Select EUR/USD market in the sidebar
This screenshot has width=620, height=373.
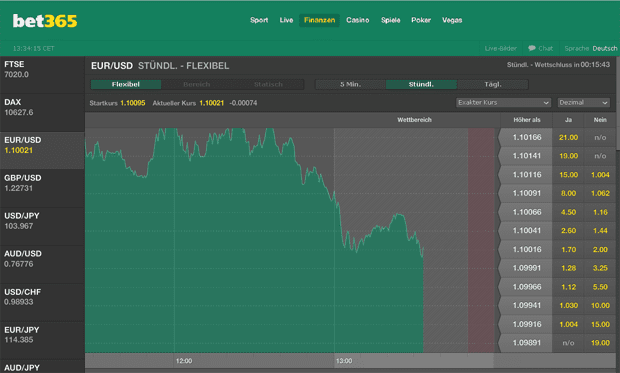point(42,151)
